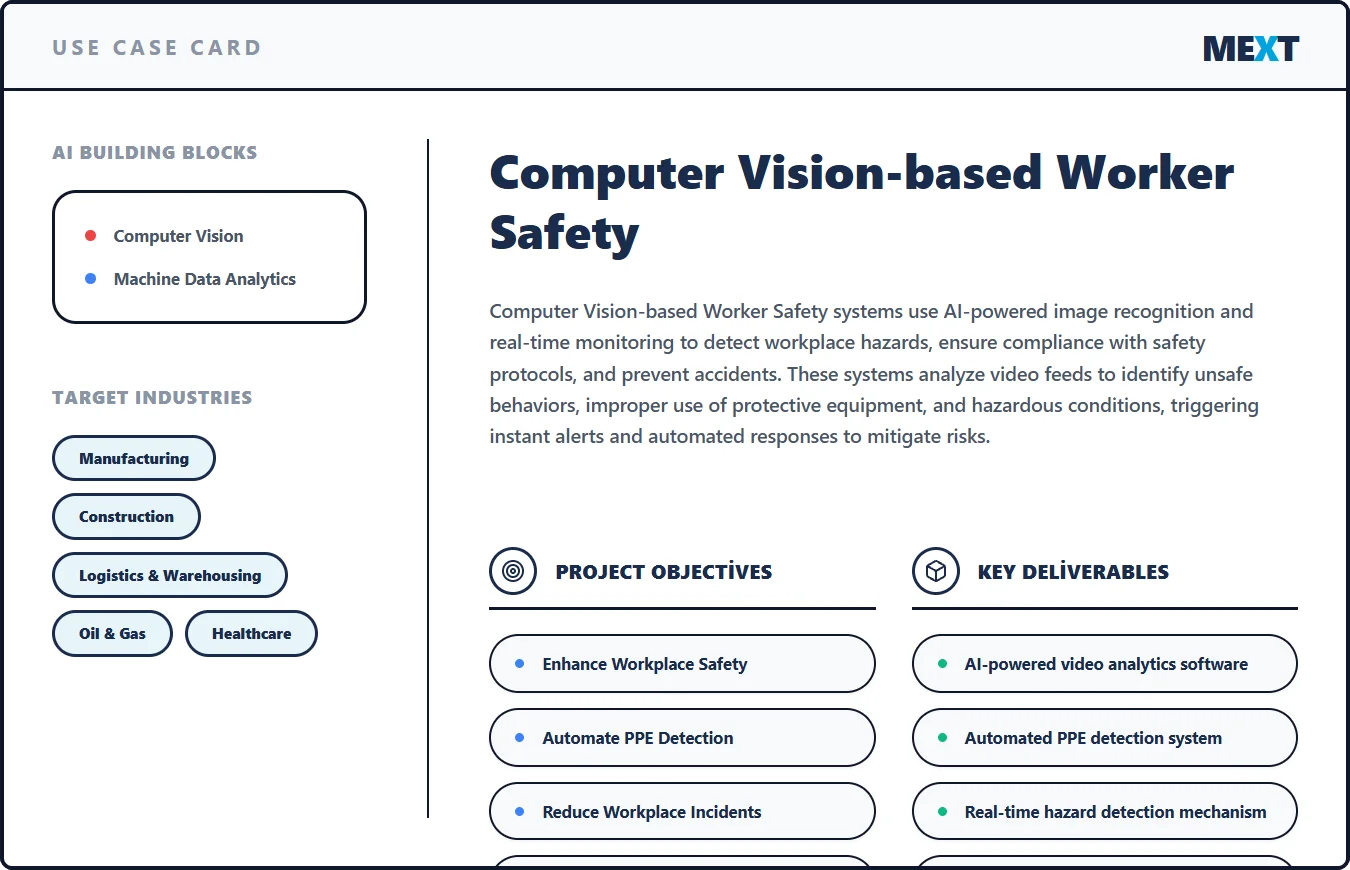Click the Computer Vision building block

178,236
